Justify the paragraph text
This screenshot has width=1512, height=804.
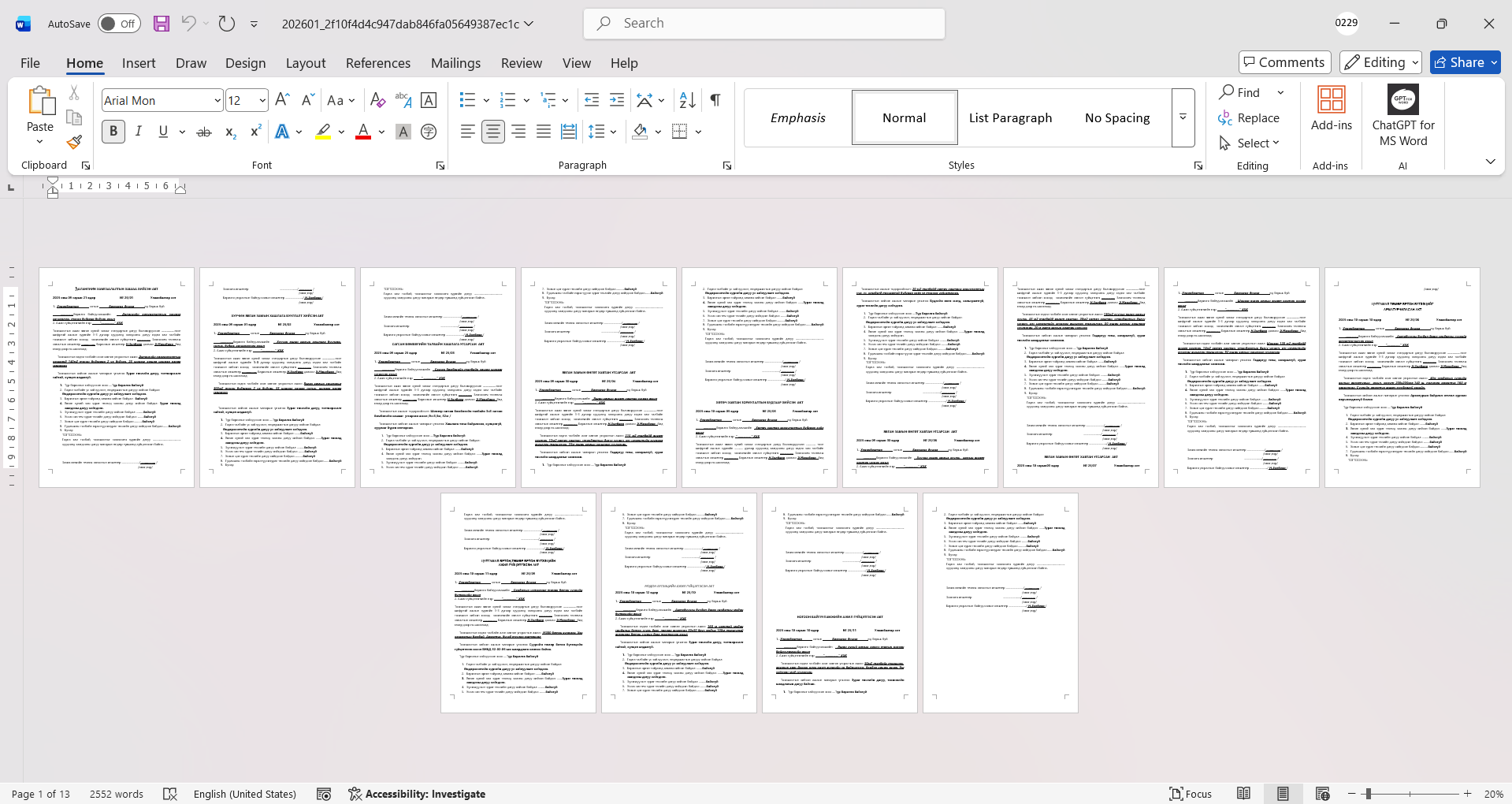pos(544,132)
